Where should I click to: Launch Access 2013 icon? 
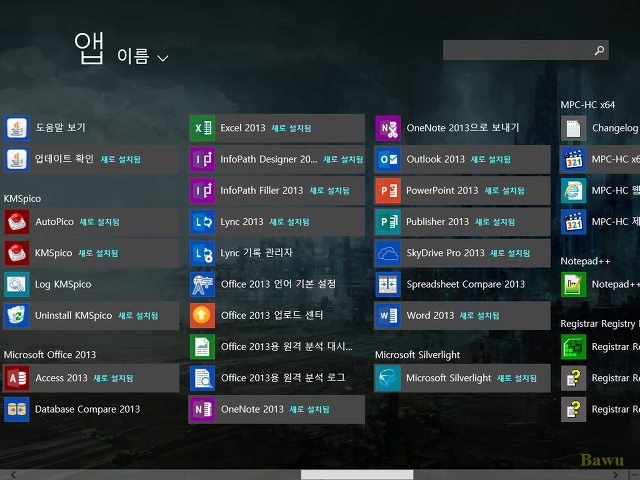click(x=17, y=378)
